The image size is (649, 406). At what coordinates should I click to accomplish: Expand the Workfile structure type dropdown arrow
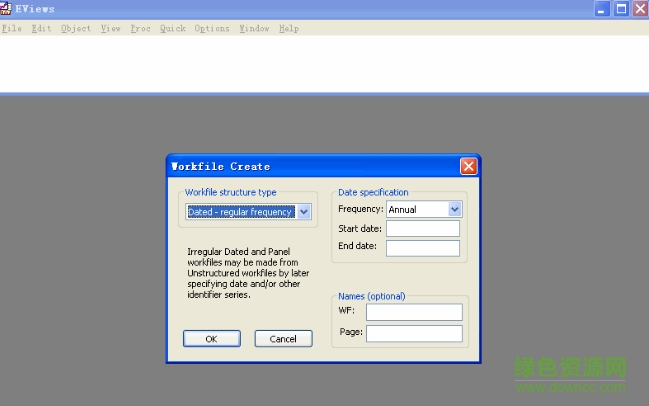[x=304, y=212]
